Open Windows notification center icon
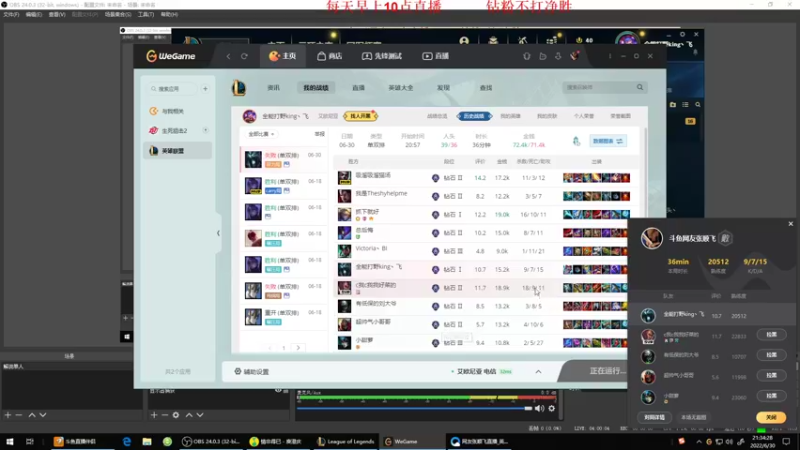This screenshot has height=450, width=800. click(786, 442)
